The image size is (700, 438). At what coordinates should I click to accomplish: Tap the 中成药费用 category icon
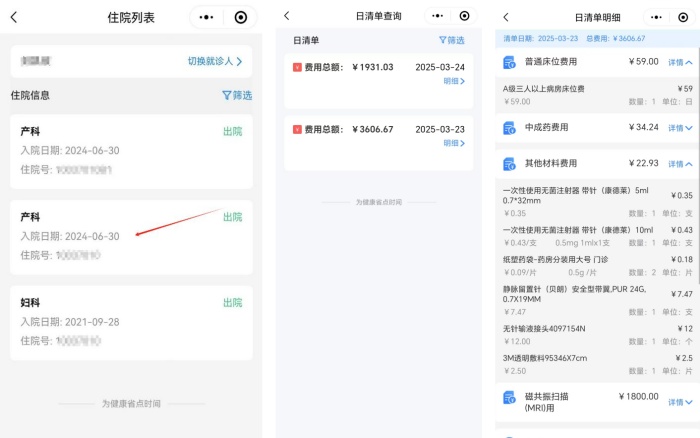[x=509, y=128]
